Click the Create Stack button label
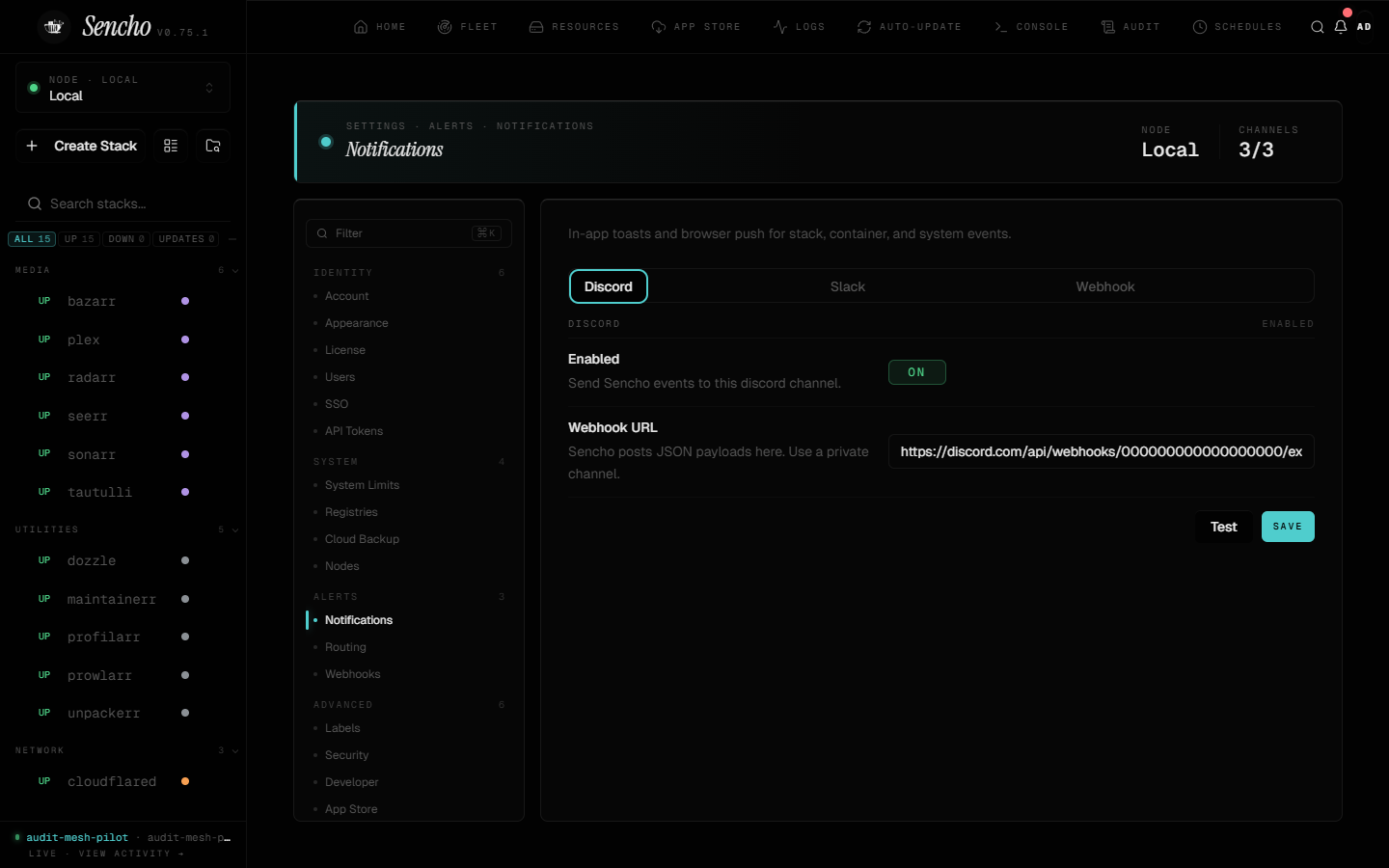This screenshot has width=1389, height=868. click(x=95, y=146)
